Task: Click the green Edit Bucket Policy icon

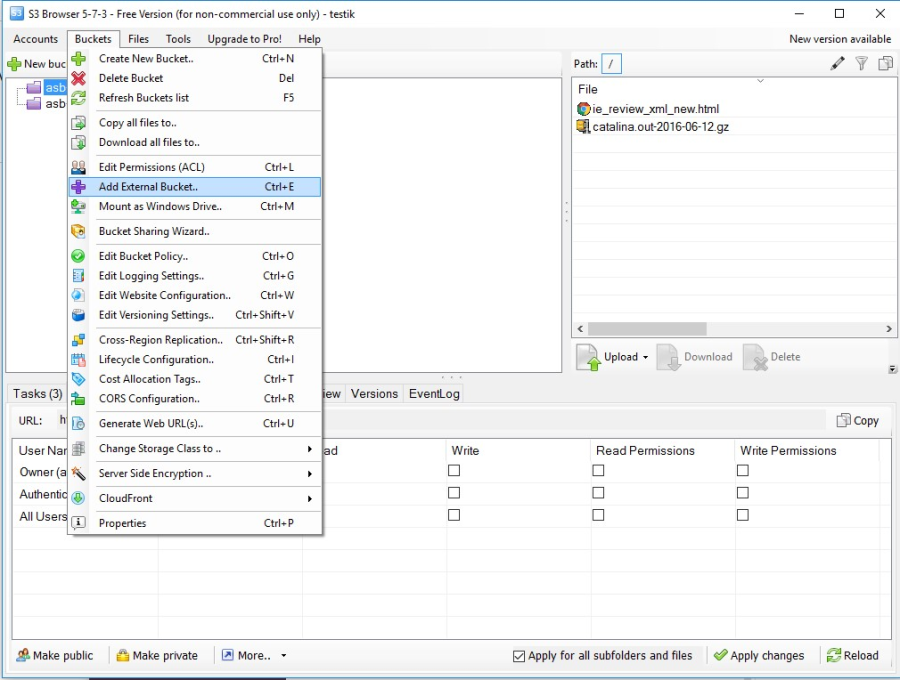Action: (x=79, y=256)
